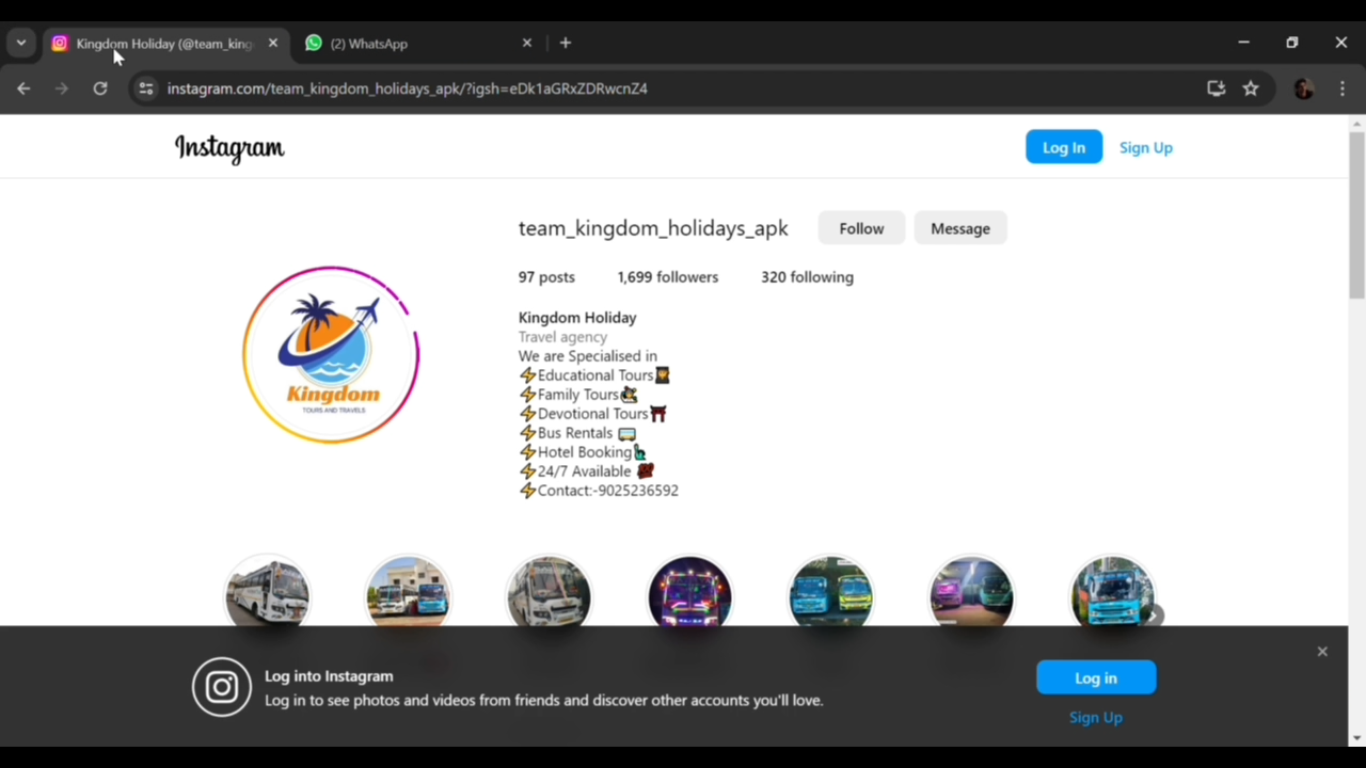Screen dimensions: 1366x768
Task: Click the Instagram camera icon in banner
Action: [222, 687]
